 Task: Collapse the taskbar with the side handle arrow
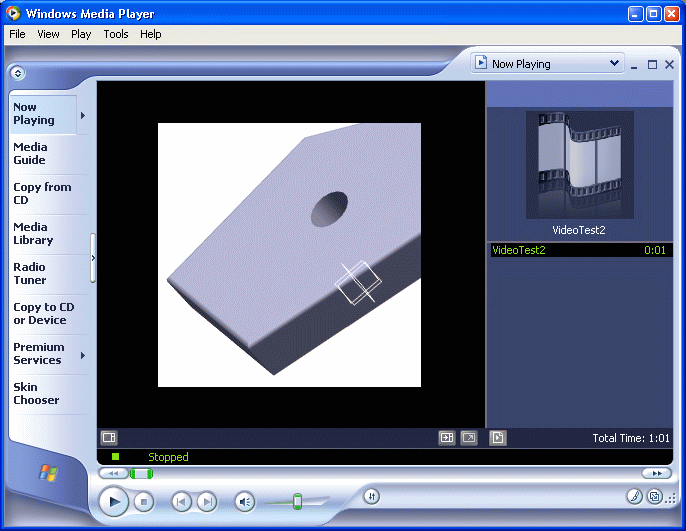[93, 258]
